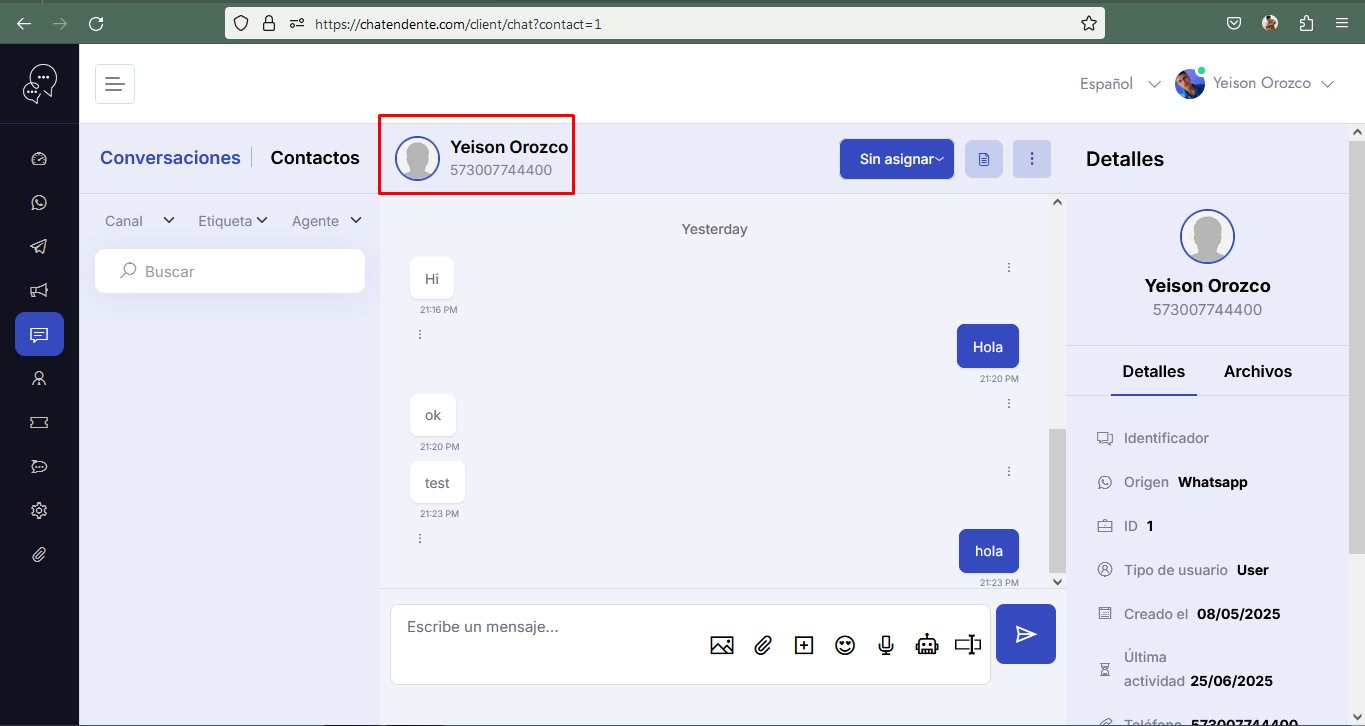The image size is (1365, 726).
Task: Expand the Agente filter dropdown
Action: (x=327, y=221)
